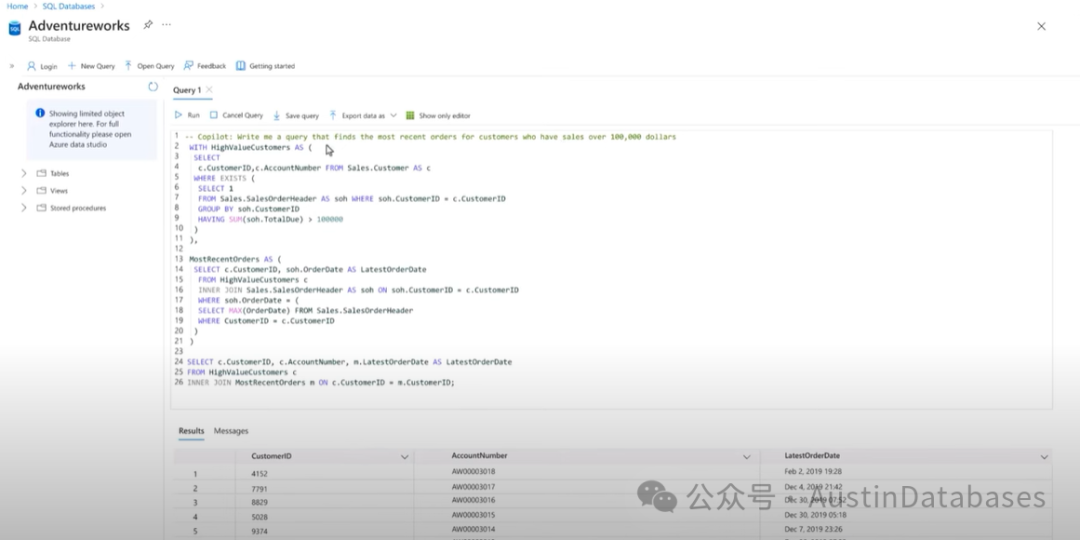Expand the Views tree node

pyautogui.click(x=24, y=191)
